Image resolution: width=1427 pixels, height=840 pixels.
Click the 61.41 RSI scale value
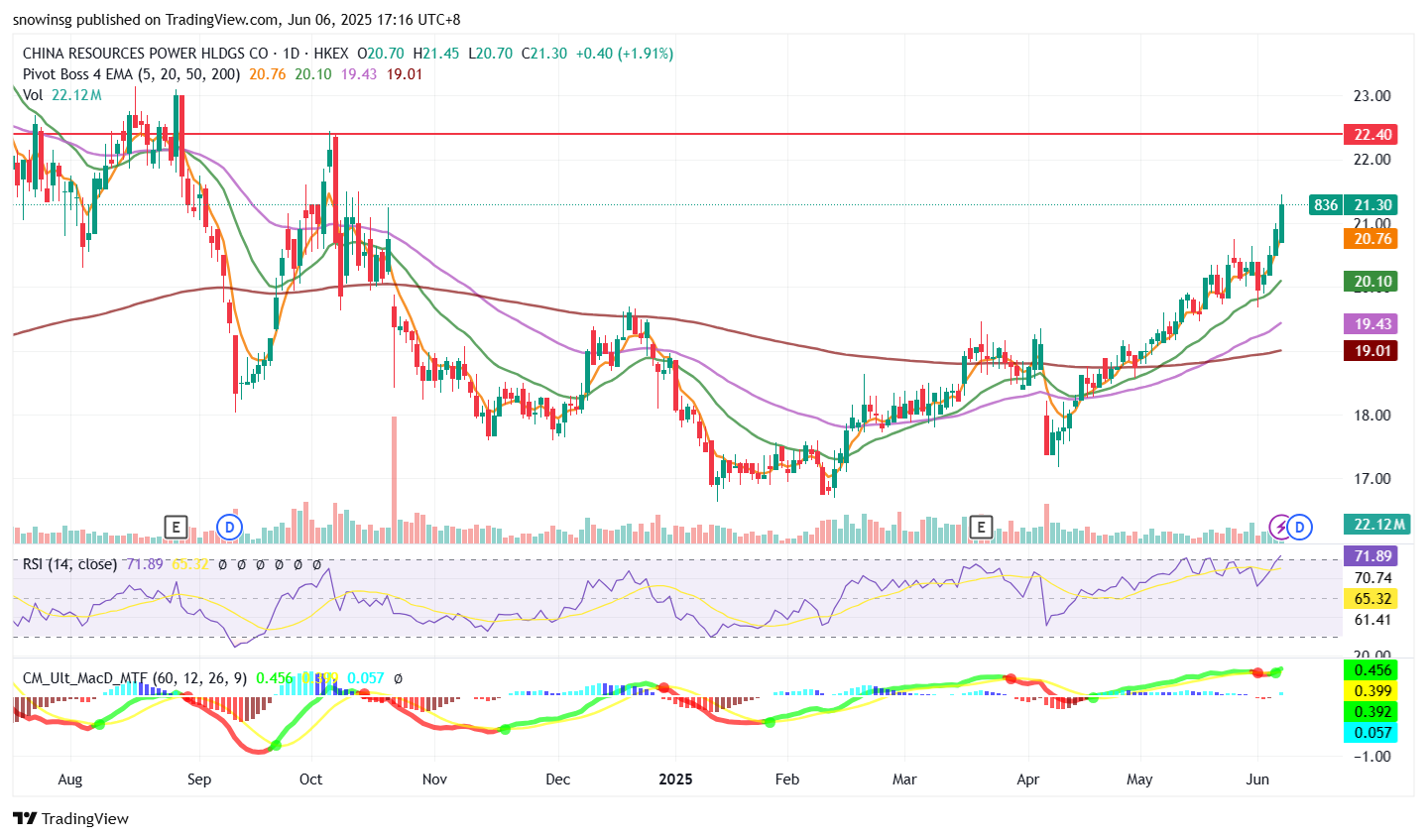coord(1372,620)
